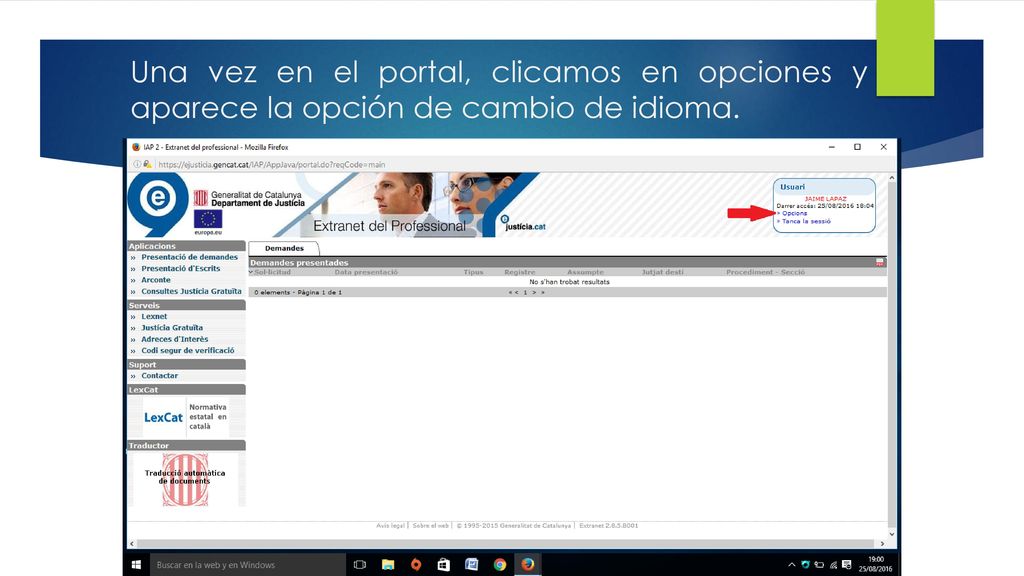Open Codi segur de verificació
This screenshot has height=576, width=1024.
(x=187, y=351)
